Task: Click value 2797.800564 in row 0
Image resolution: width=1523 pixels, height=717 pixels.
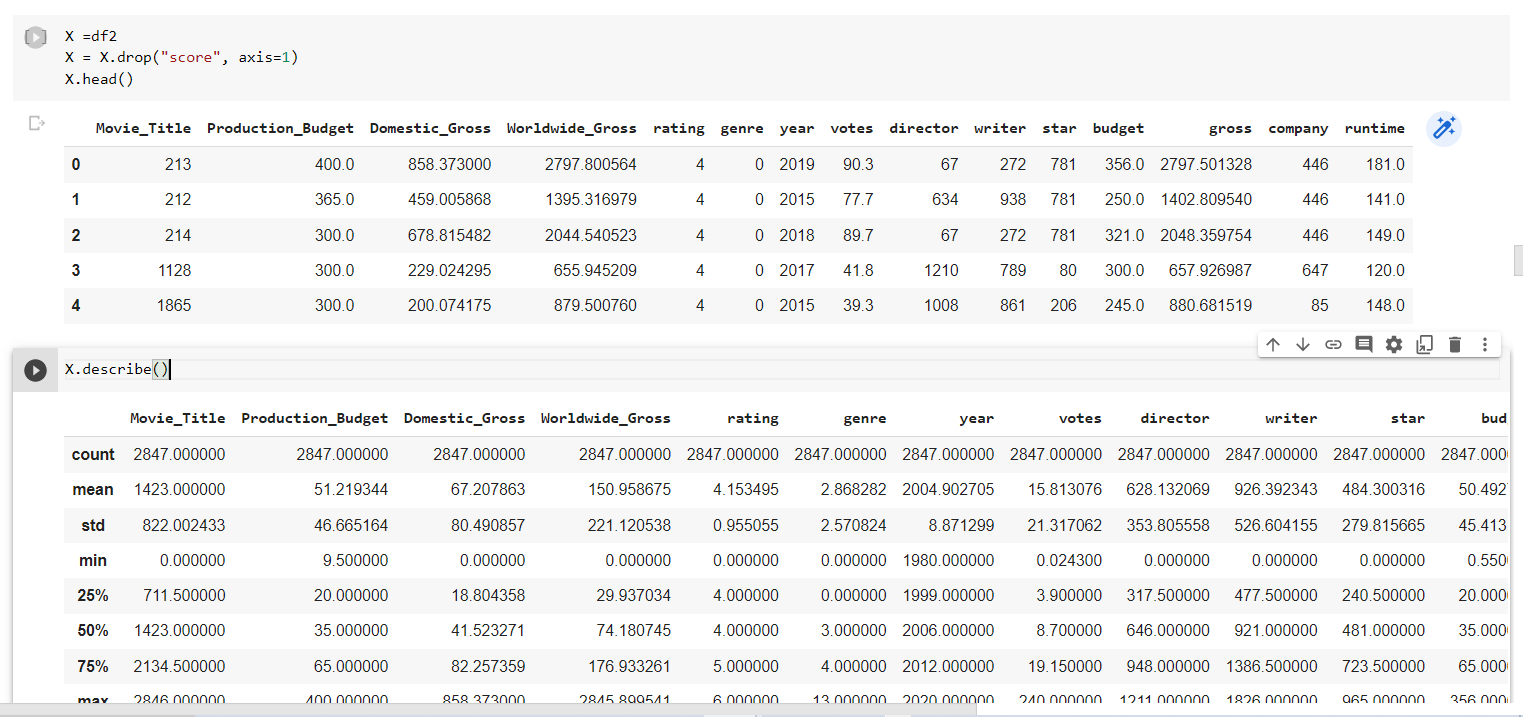Action: [590, 164]
